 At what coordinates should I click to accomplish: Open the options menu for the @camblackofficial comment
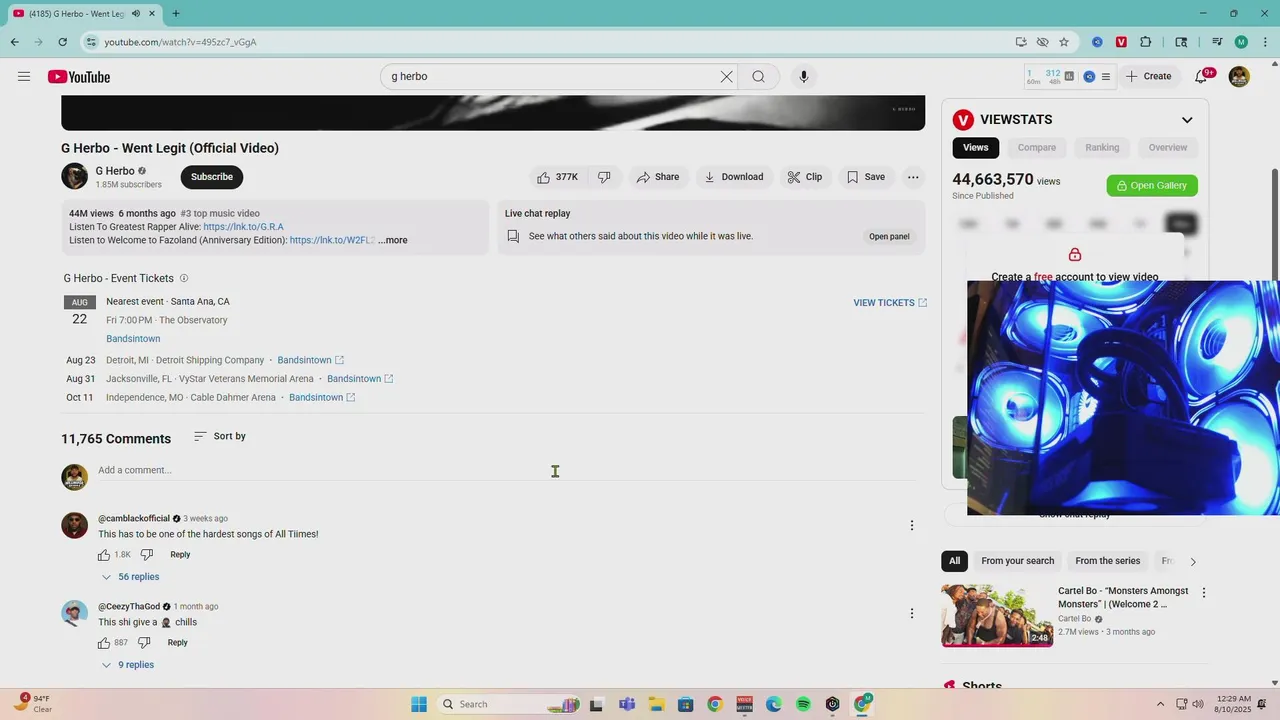pos(911,525)
